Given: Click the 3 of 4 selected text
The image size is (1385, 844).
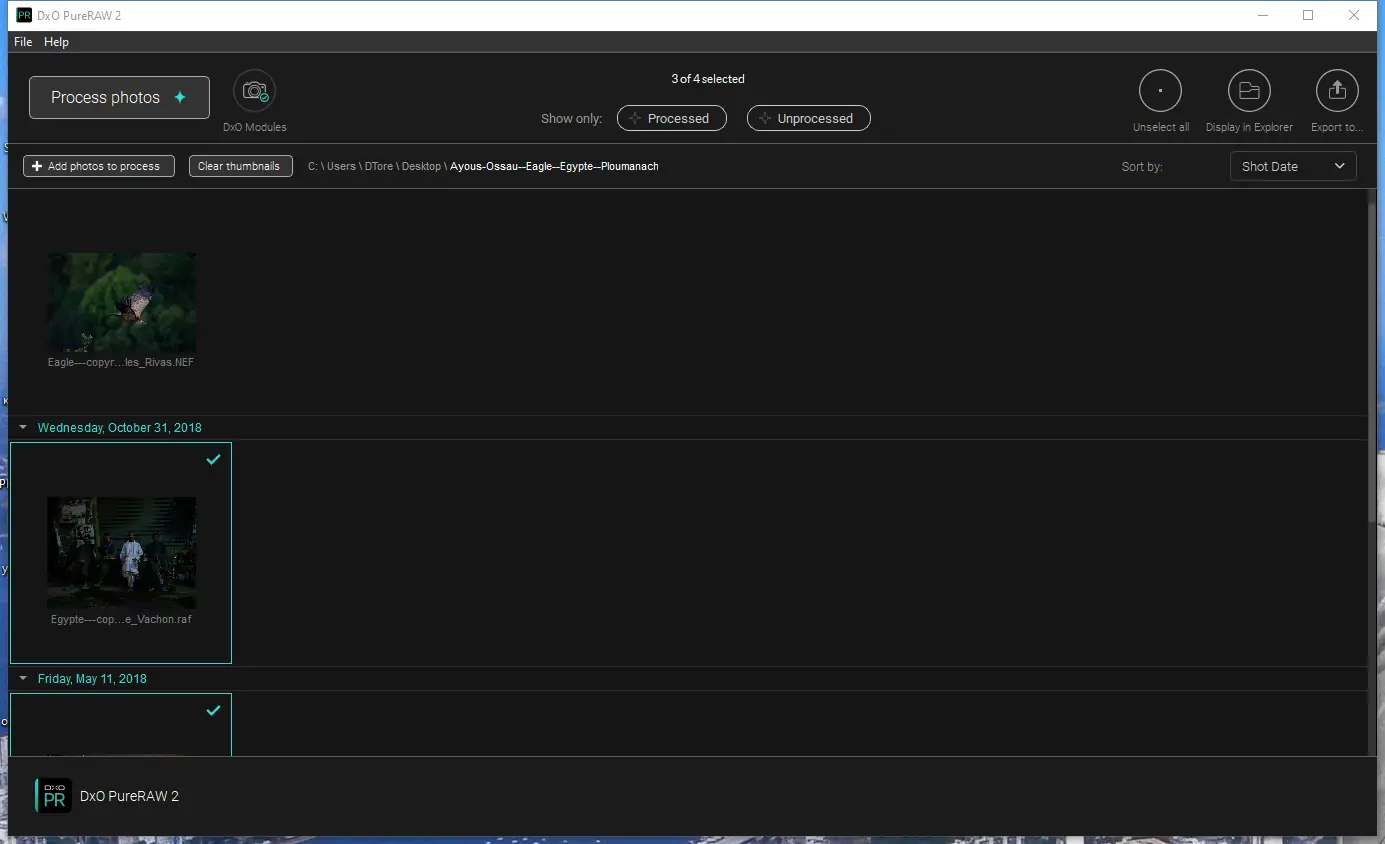Looking at the screenshot, I should tap(708, 79).
